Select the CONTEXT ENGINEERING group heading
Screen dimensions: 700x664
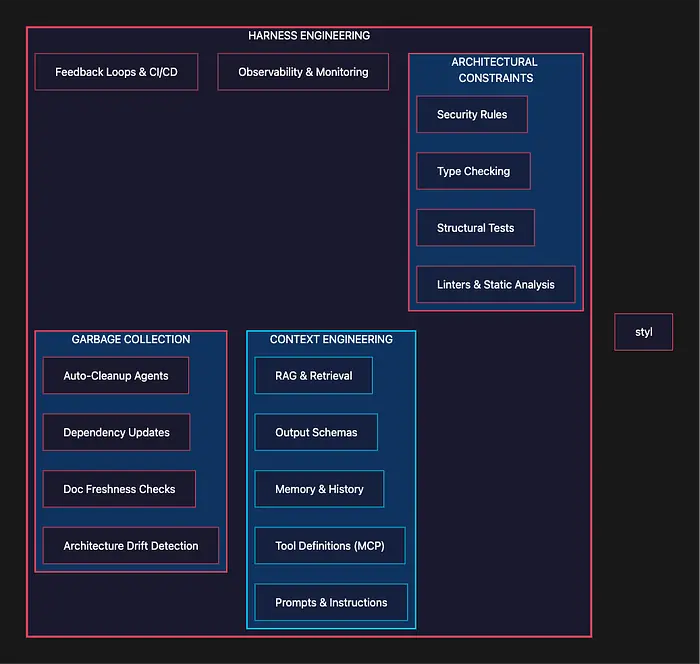(331, 339)
